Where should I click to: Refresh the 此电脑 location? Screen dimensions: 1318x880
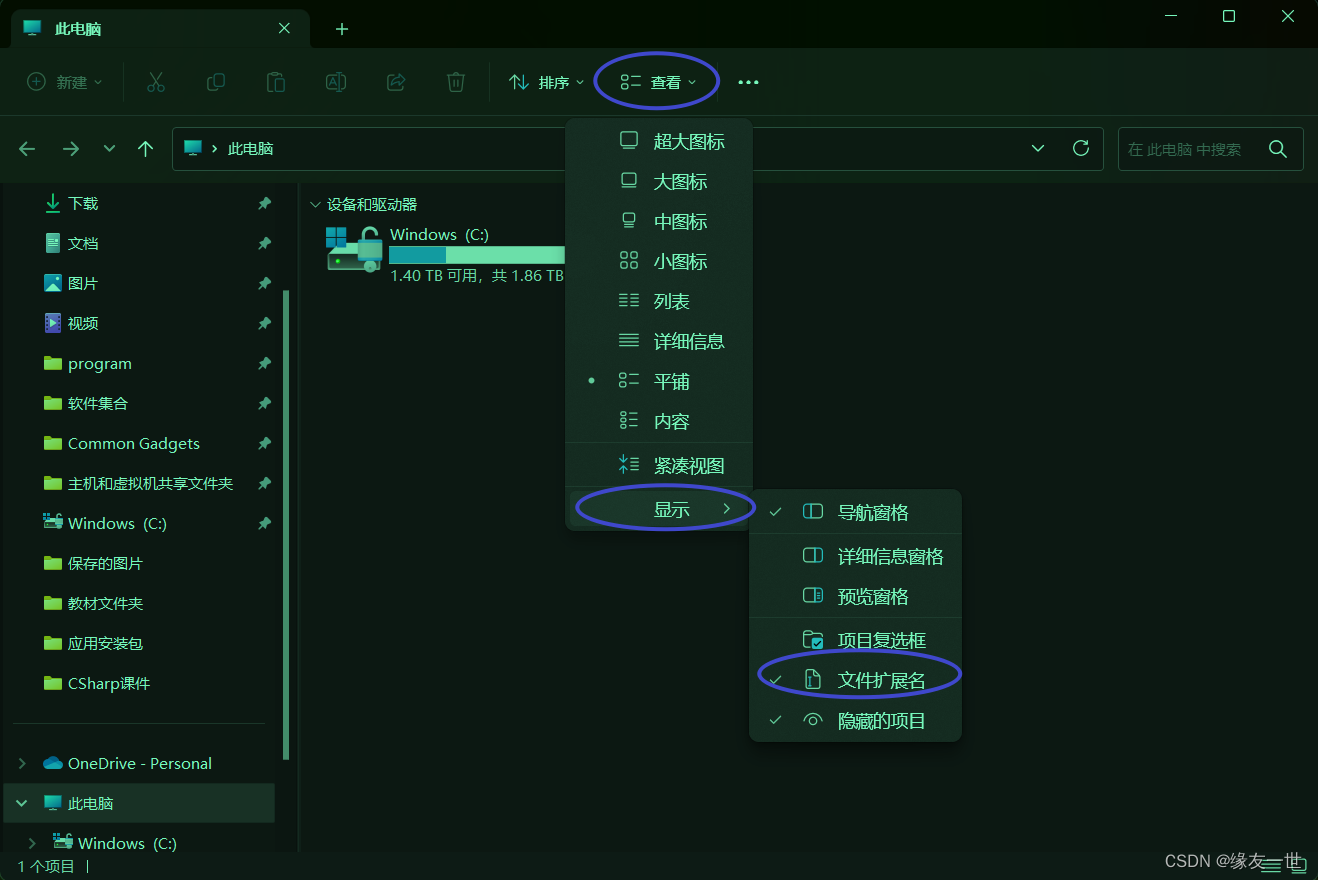1081,148
